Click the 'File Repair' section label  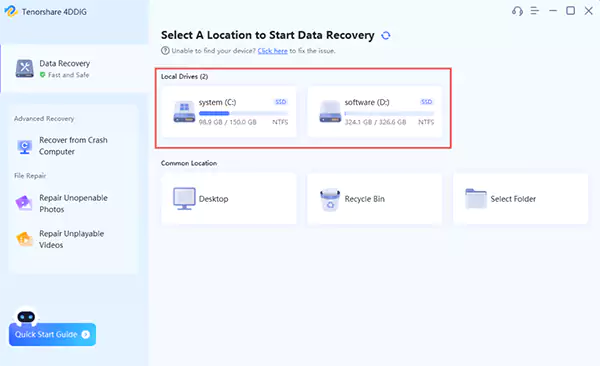(x=30, y=176)
